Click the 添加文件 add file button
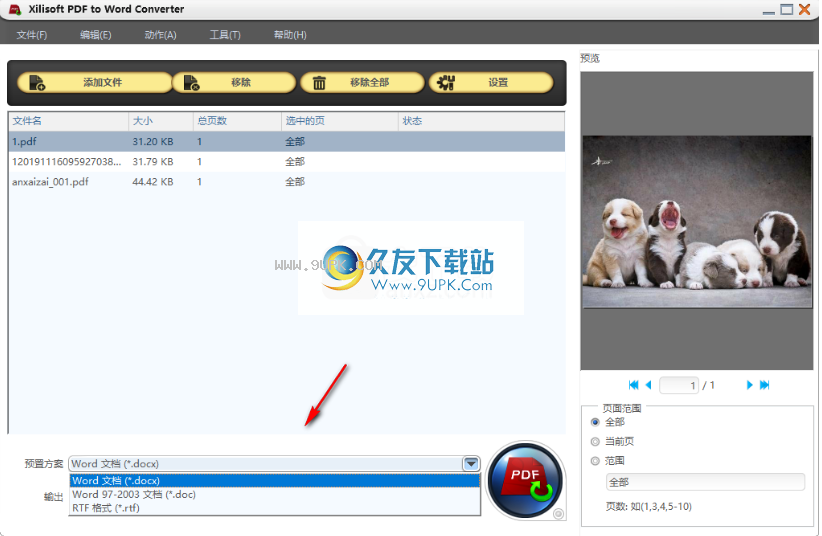 tap(94, 82)
